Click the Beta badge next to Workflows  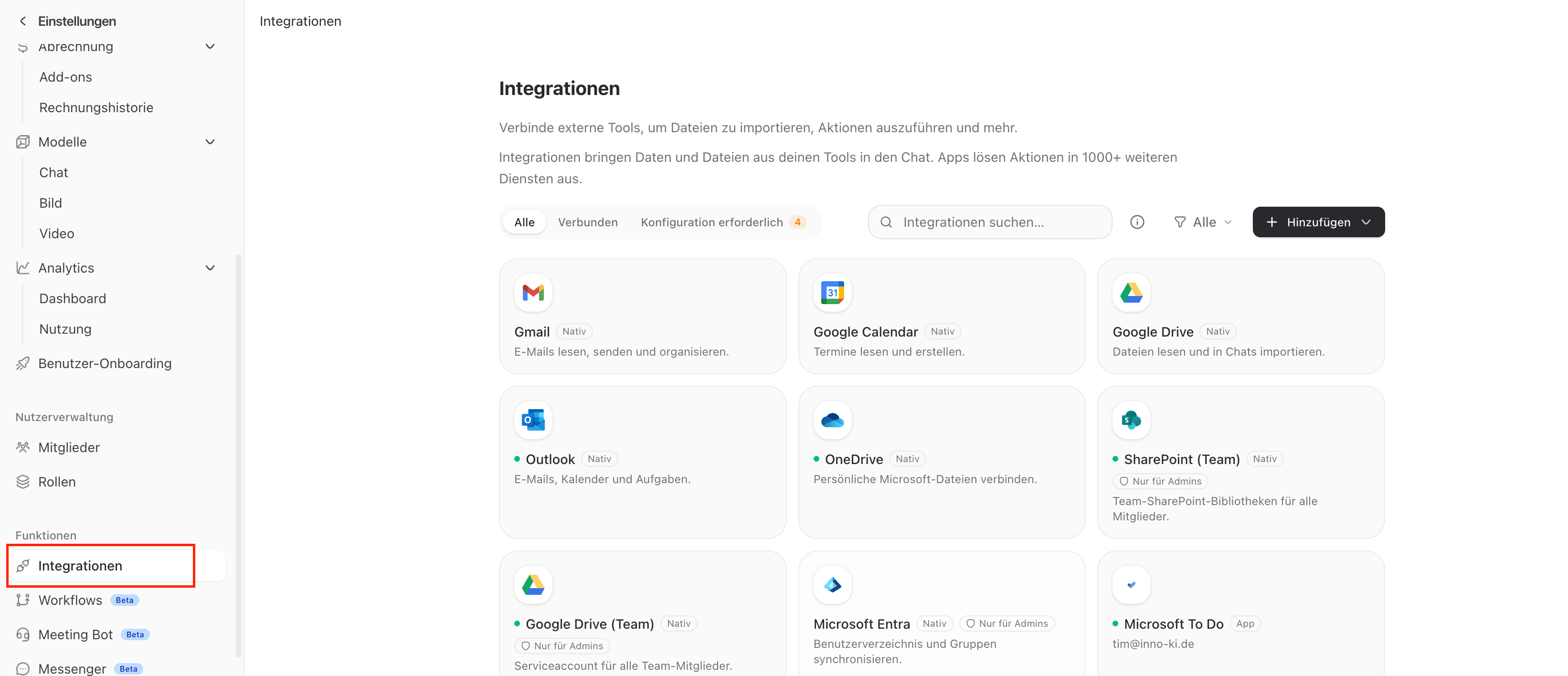(x=125, y=600)
